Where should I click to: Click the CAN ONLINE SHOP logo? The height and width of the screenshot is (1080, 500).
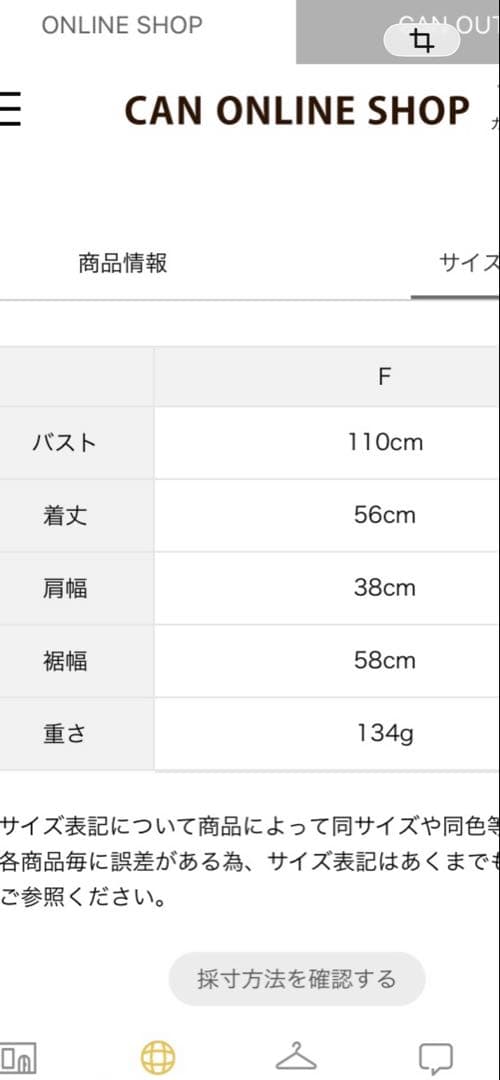coord(297,110)
